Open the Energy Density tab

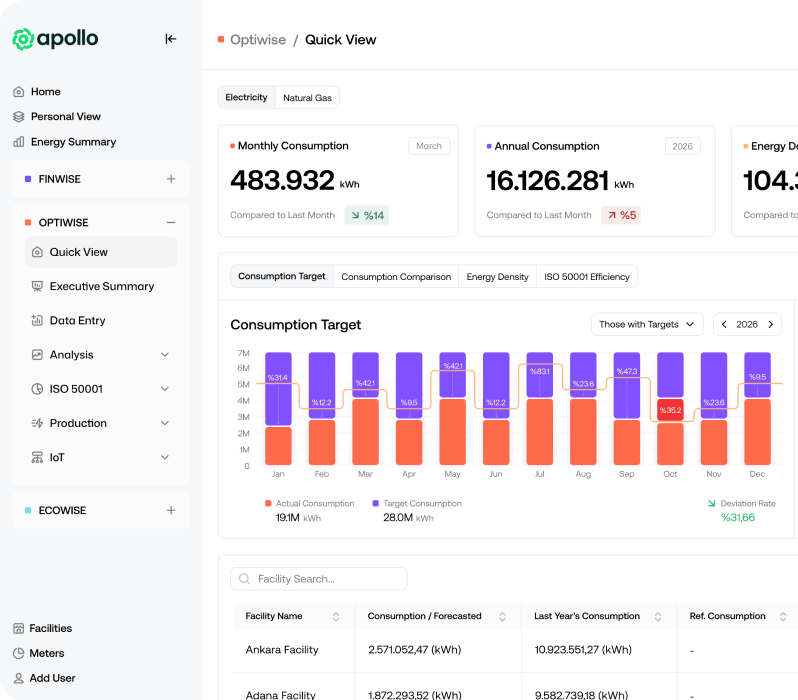tap(497, 277)
